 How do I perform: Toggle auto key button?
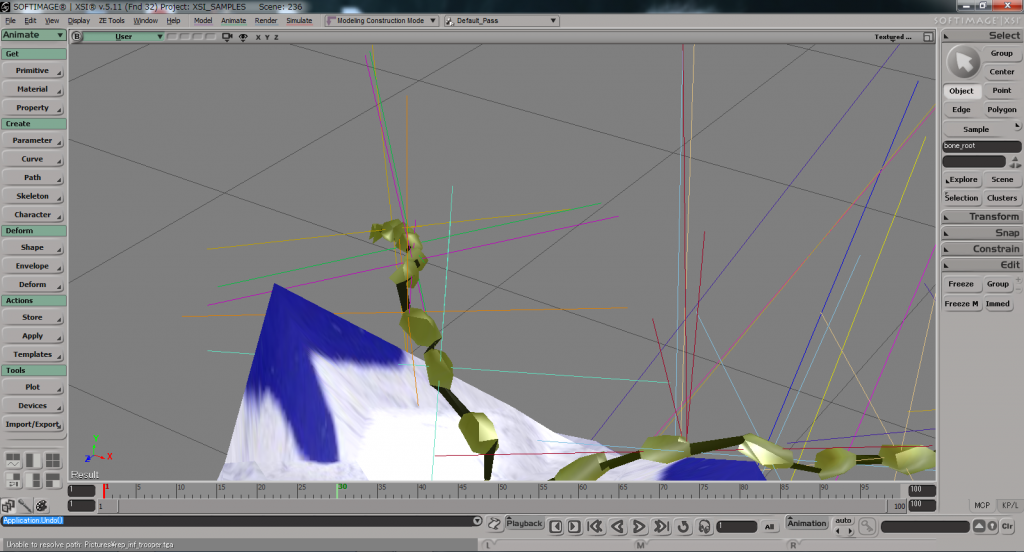point(844,521)
